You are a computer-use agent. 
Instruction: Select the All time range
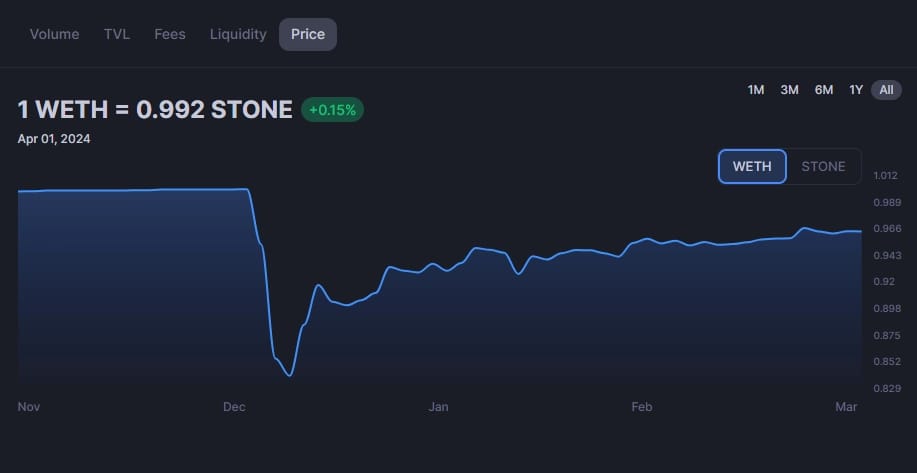pyautogui.click(x=886, y=90)
